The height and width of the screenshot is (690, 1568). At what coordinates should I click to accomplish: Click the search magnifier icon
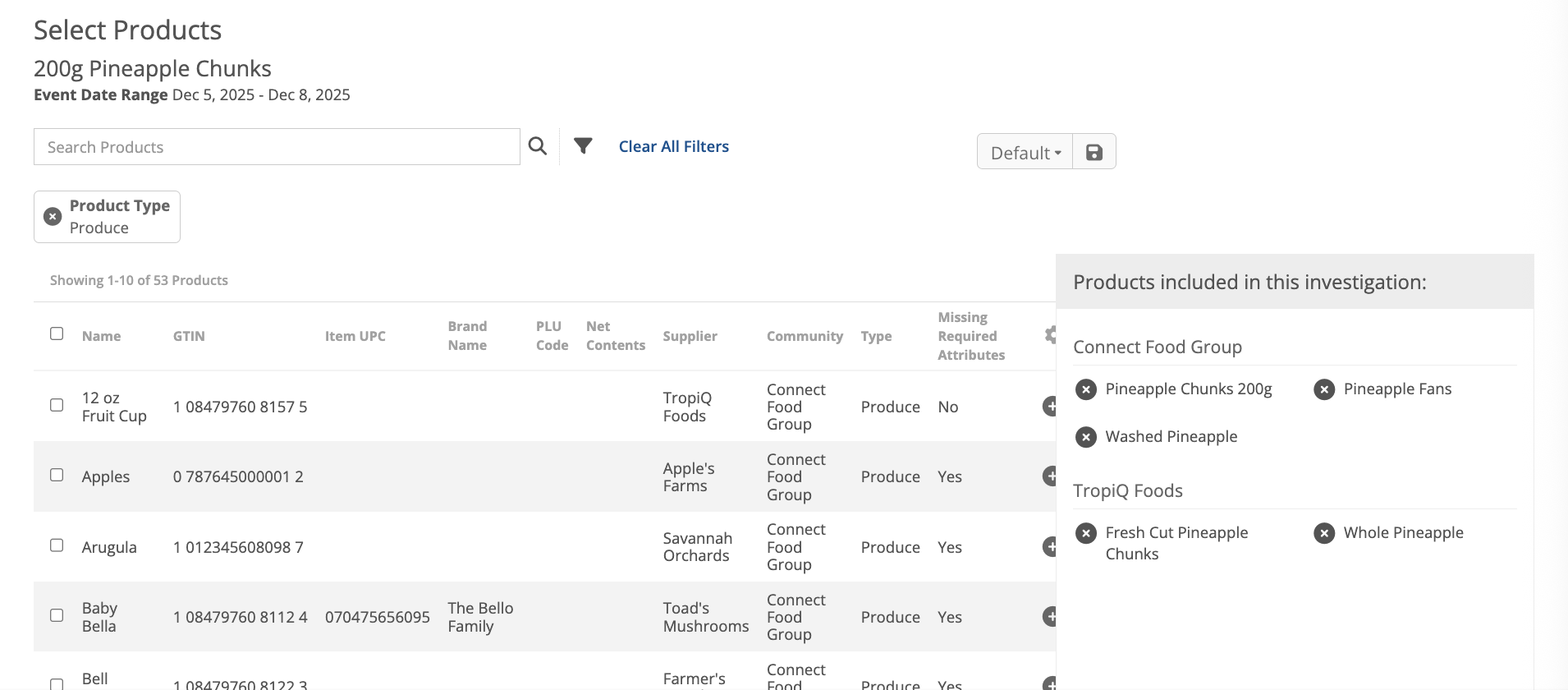538,146
